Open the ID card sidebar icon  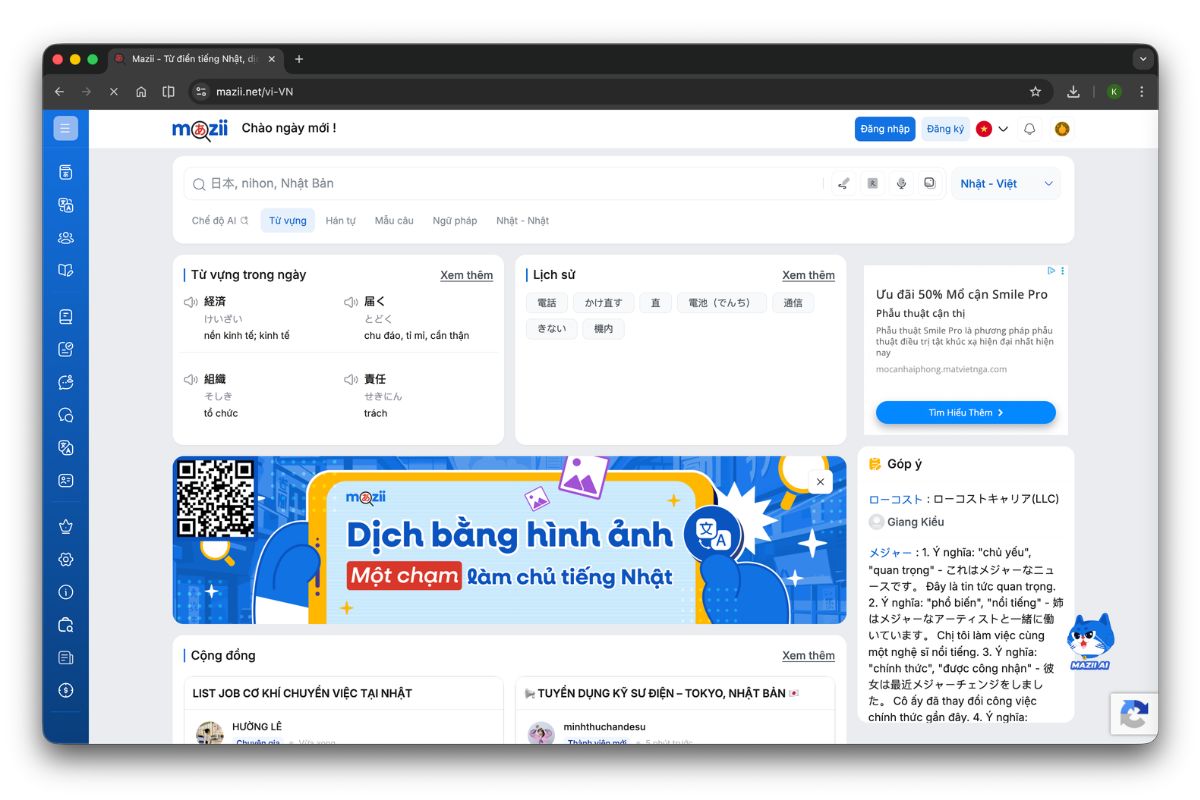(x=65, y=480)
